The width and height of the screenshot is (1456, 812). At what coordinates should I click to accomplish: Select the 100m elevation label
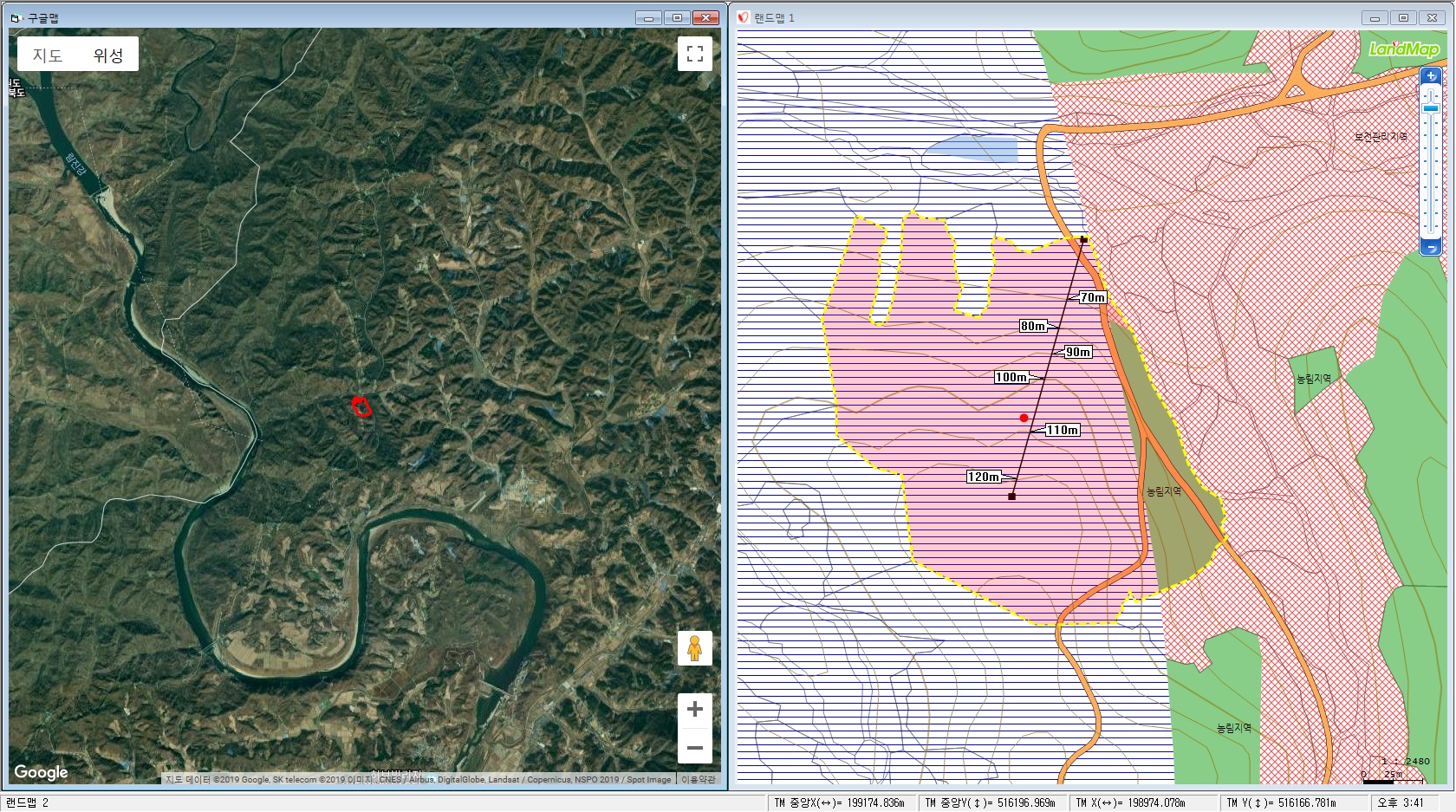(1011, 377)
